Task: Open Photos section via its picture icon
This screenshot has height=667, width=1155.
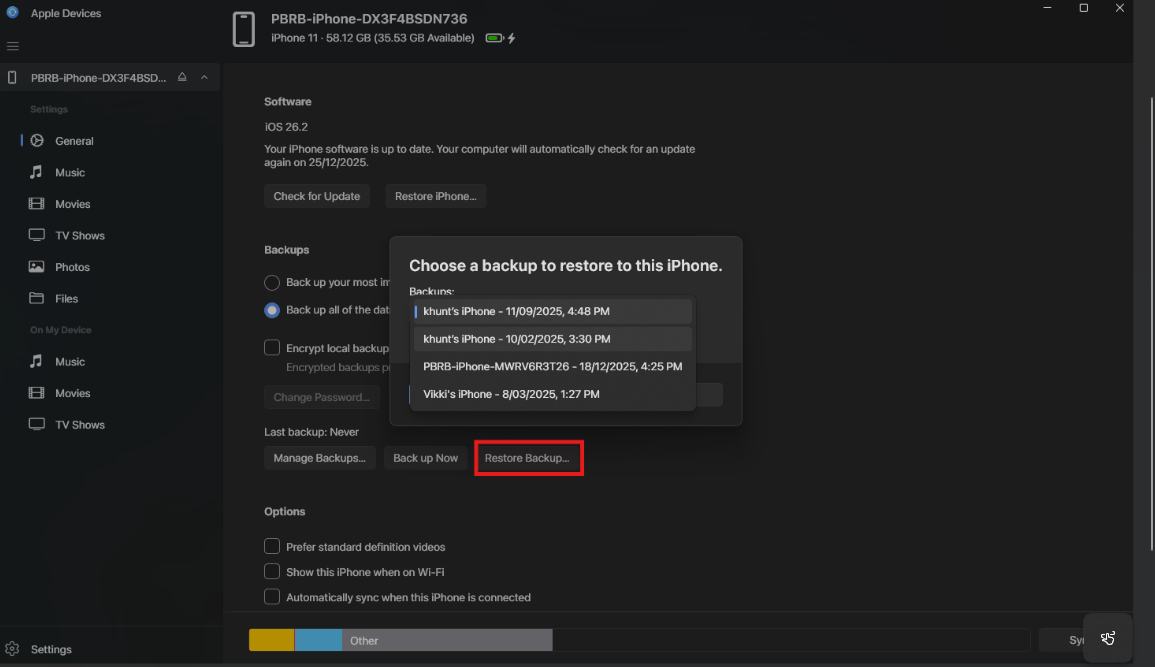Action: tap(37, 267)
